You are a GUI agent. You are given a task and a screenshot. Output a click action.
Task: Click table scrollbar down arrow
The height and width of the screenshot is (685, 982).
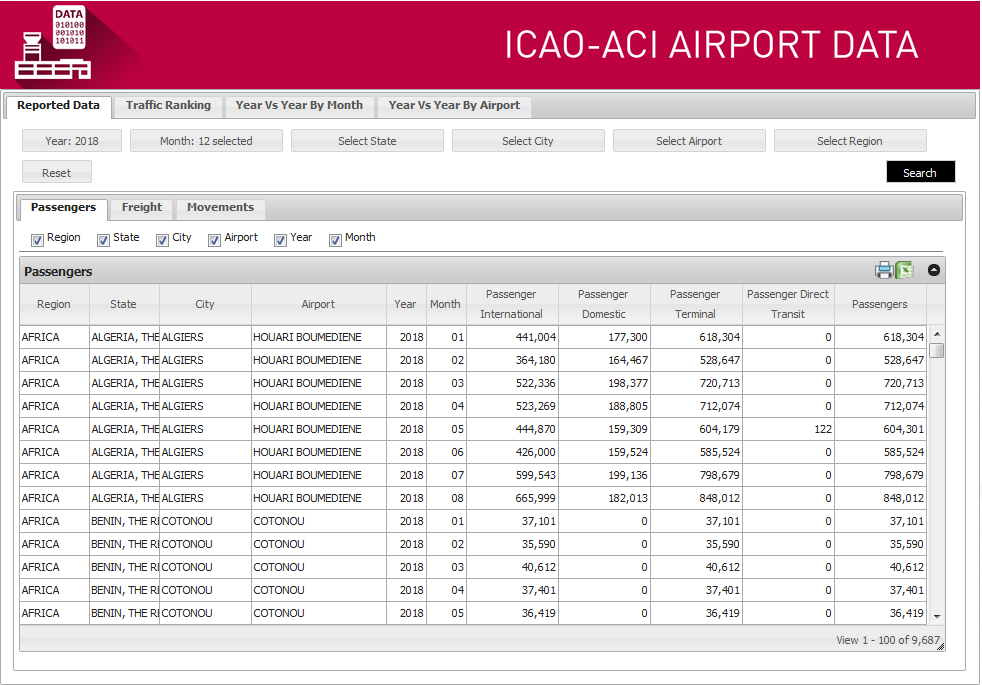point(937,616)
